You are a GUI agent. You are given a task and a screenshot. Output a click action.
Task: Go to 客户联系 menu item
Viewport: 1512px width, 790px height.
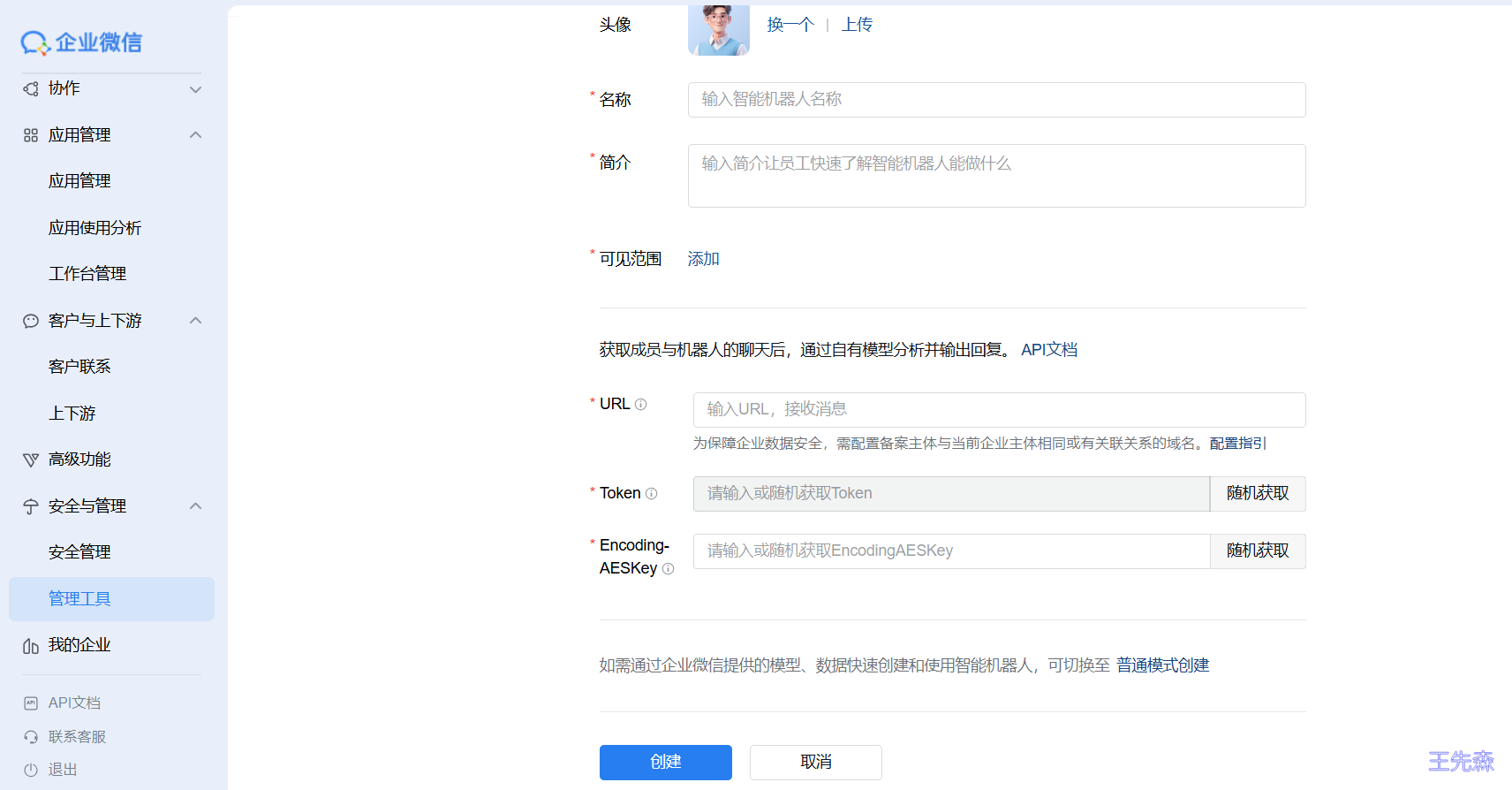(x=79, y=367)
